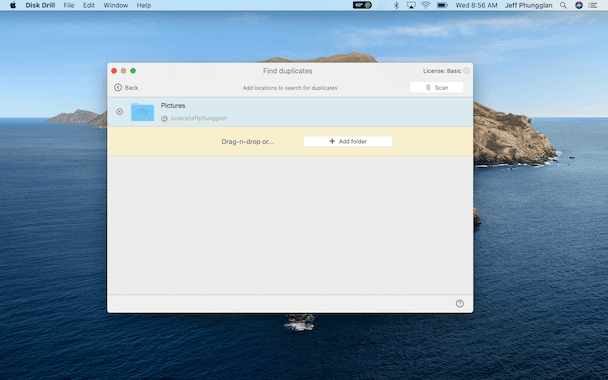The height and width of the screenshot is (380, 608).
Task: Open the Jeff Phungglan user menu
Action: 528,5
